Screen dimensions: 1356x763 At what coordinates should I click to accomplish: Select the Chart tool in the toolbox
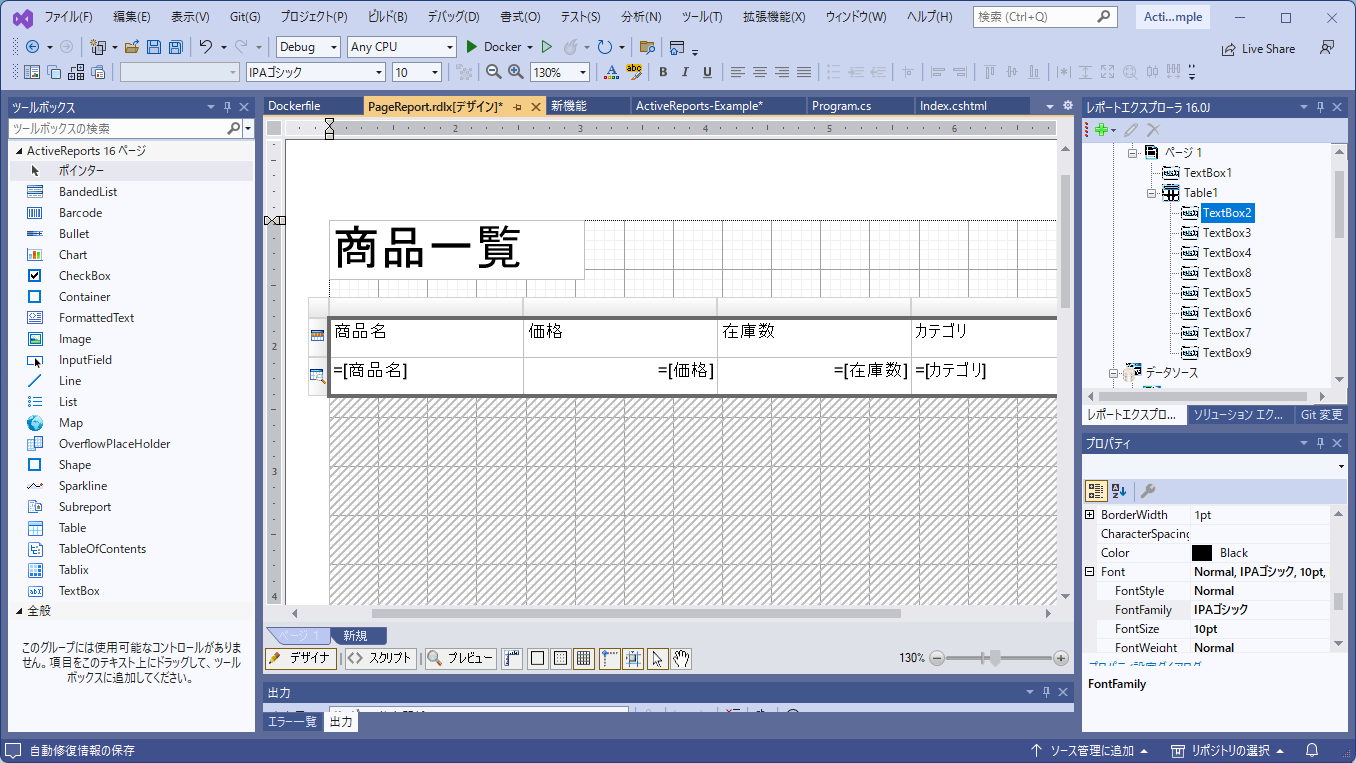(131, 255)
